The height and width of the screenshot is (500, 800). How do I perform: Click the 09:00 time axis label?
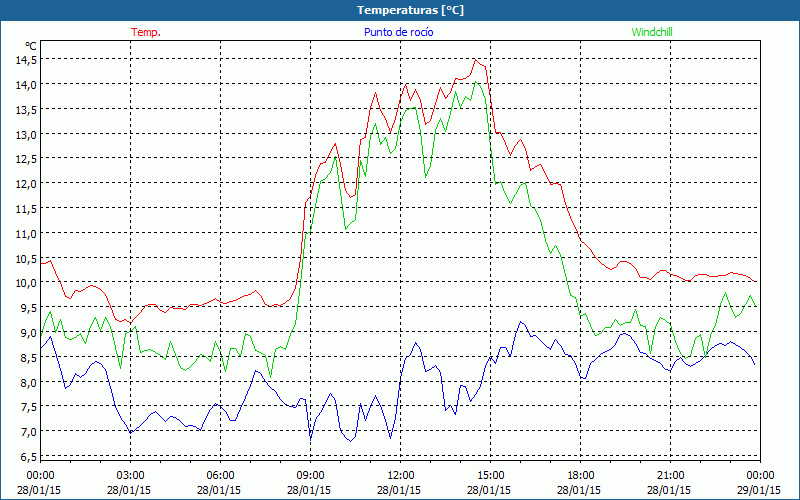click(310, 476)
